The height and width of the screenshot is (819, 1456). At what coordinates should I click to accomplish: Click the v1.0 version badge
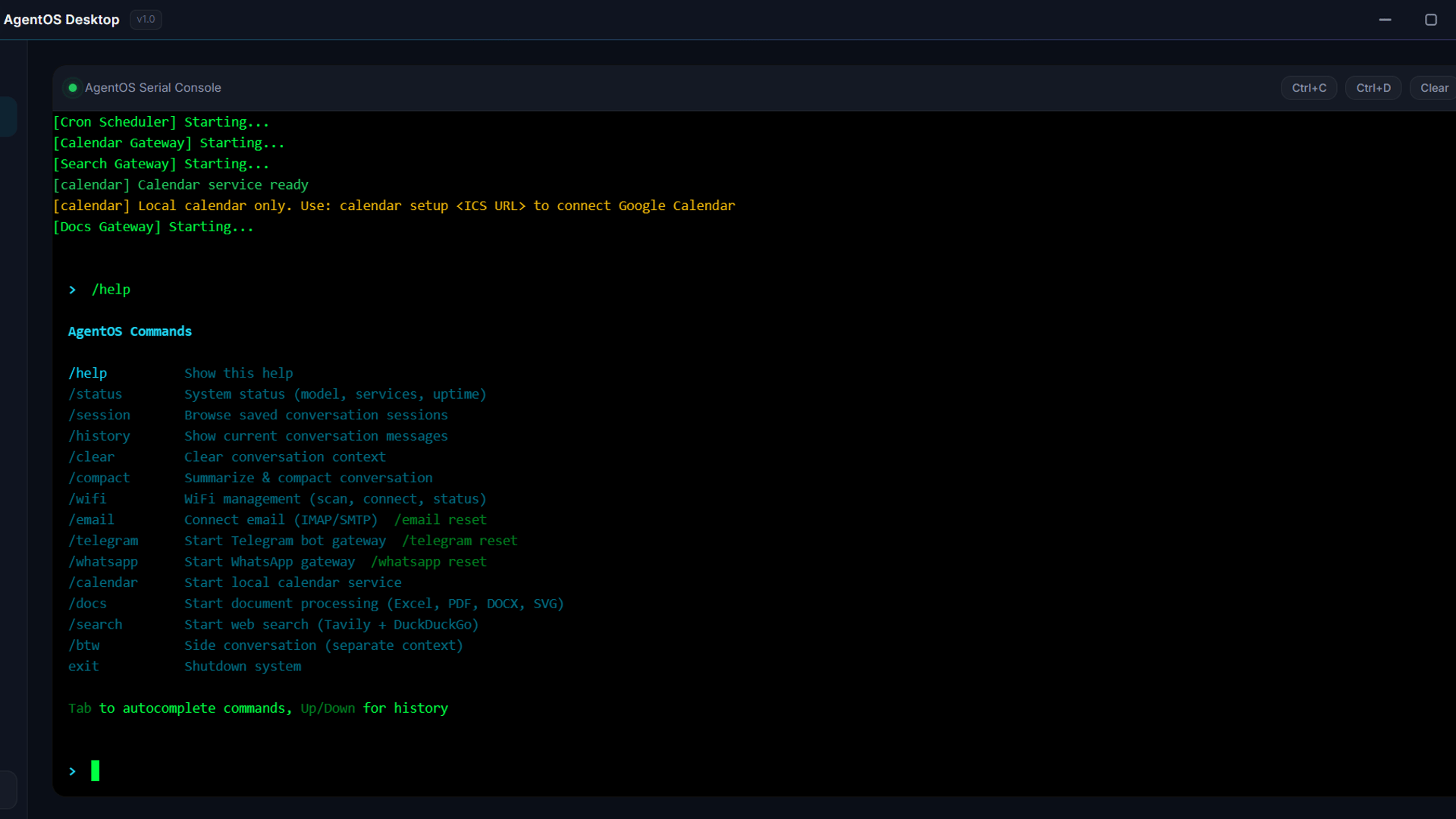(x=146, y=20)
